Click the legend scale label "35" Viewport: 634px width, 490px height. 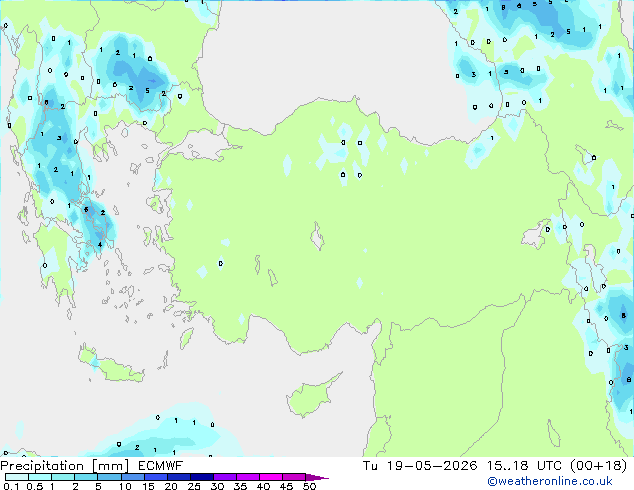coord(240,486)
